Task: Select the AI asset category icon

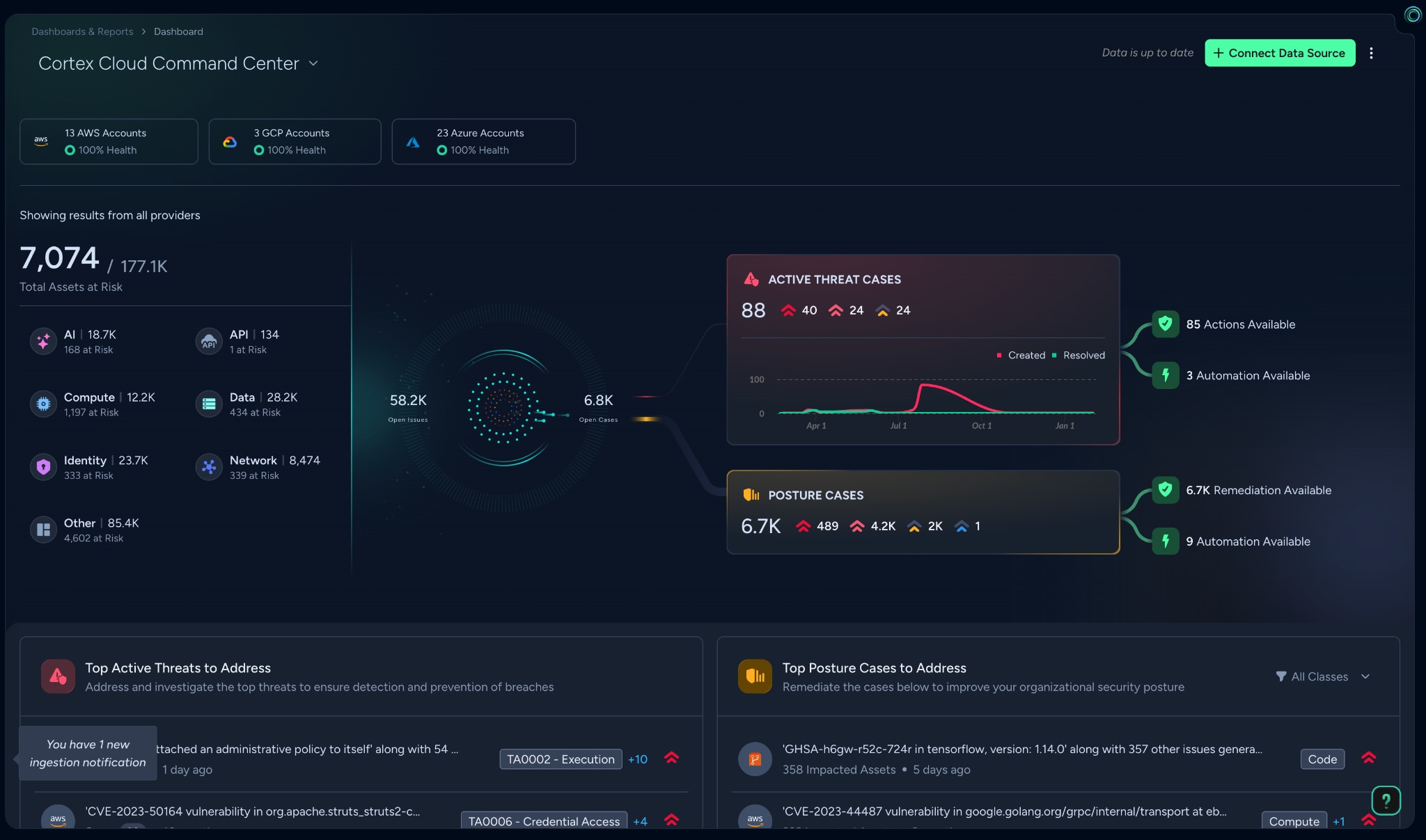Action: click(x=42, y=341)
